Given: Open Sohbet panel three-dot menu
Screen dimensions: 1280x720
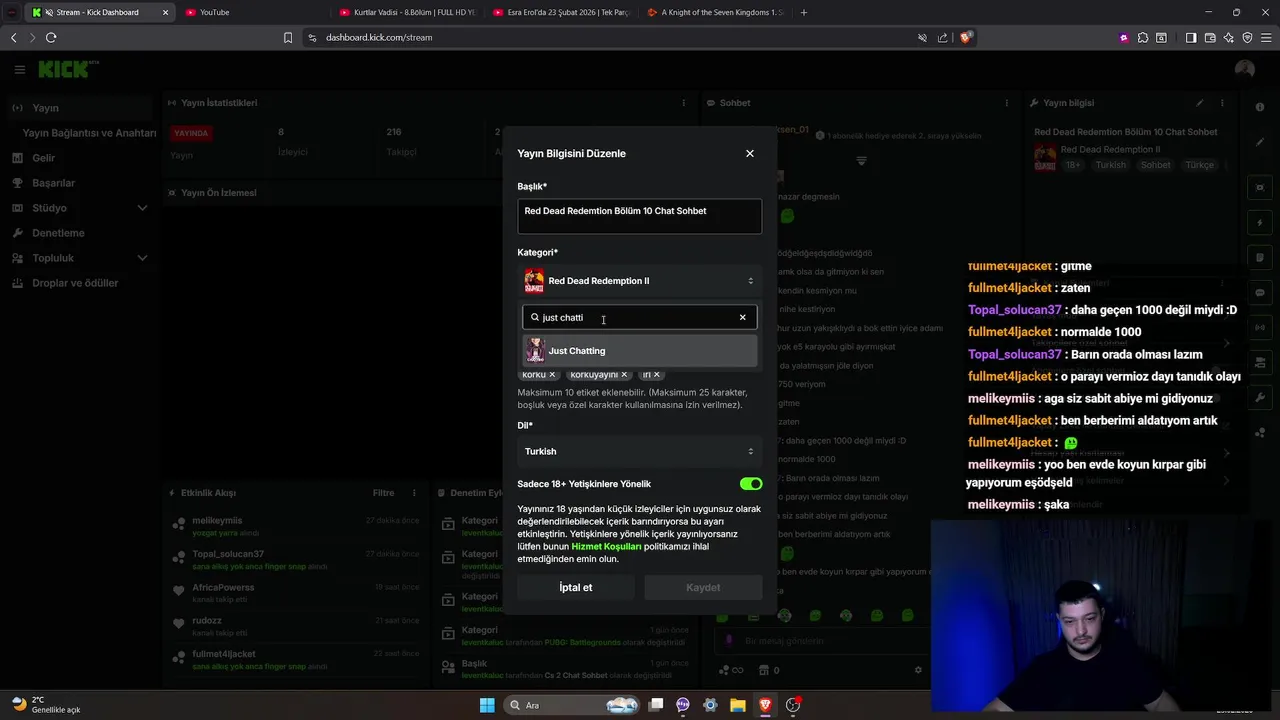Looking at the screenshot, I should (1008, 103).
